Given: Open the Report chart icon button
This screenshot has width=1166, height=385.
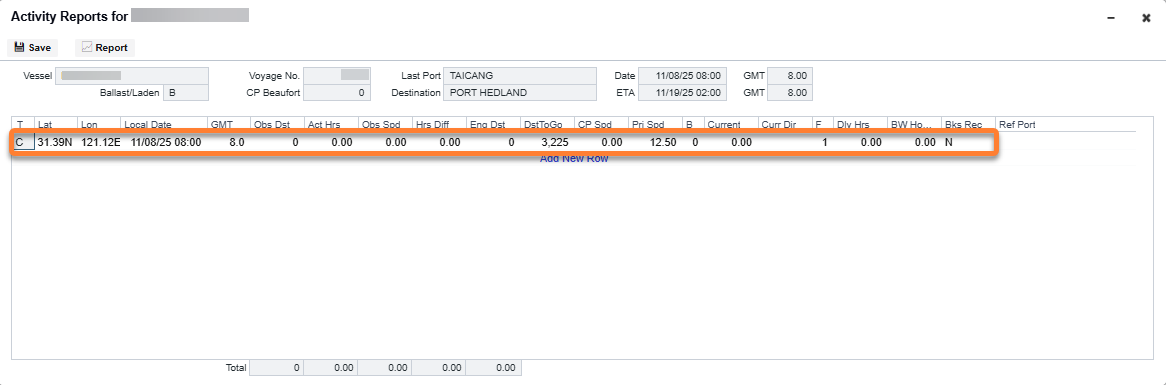Looking at the screenshot, I should point(105,48).
